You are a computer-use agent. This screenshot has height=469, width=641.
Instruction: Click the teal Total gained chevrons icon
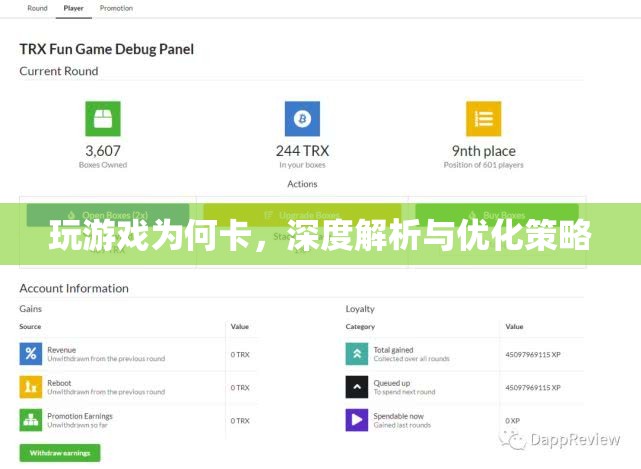[x=357, y=354]
